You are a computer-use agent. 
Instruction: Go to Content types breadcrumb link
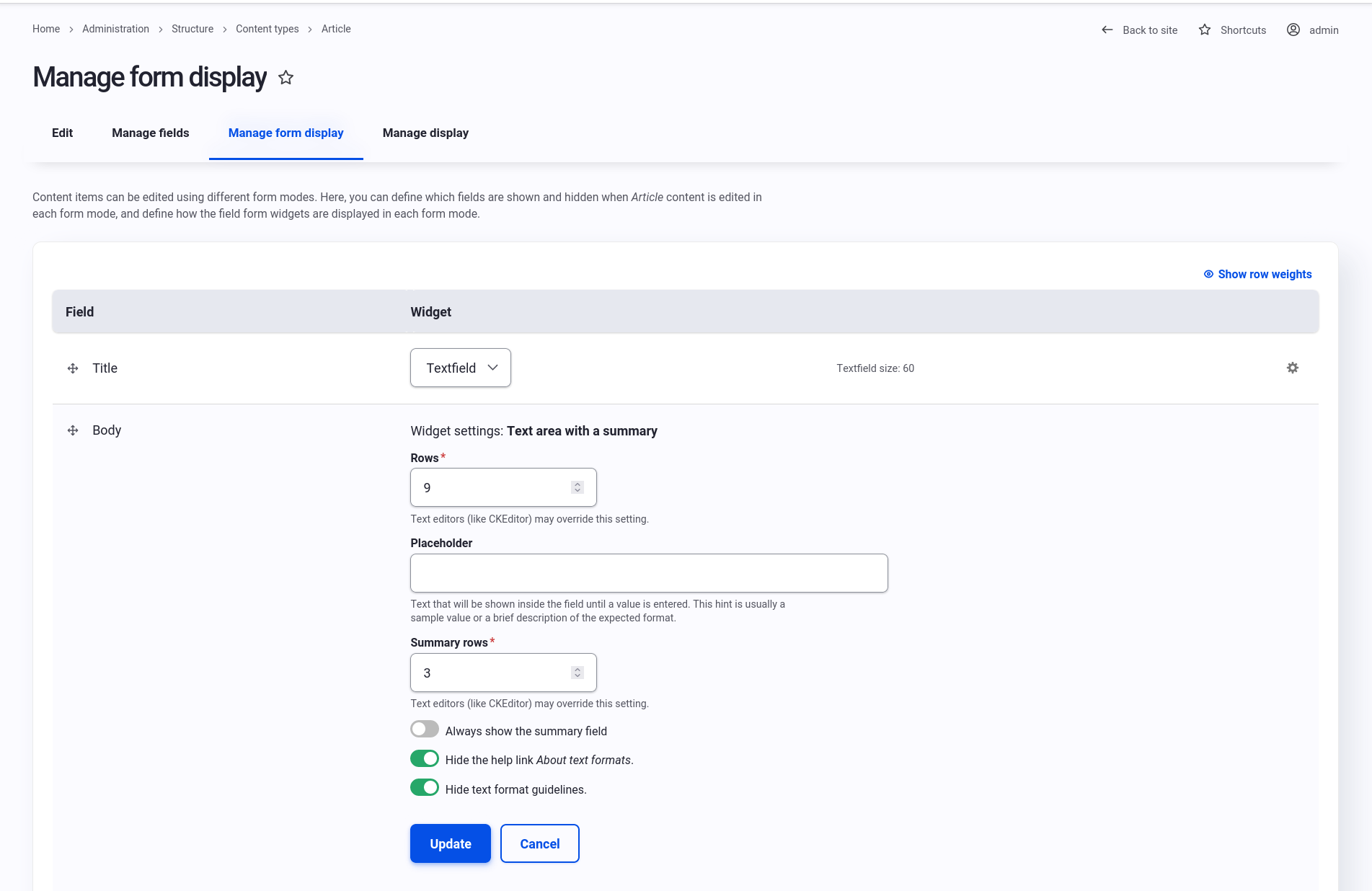pos(267,29)
